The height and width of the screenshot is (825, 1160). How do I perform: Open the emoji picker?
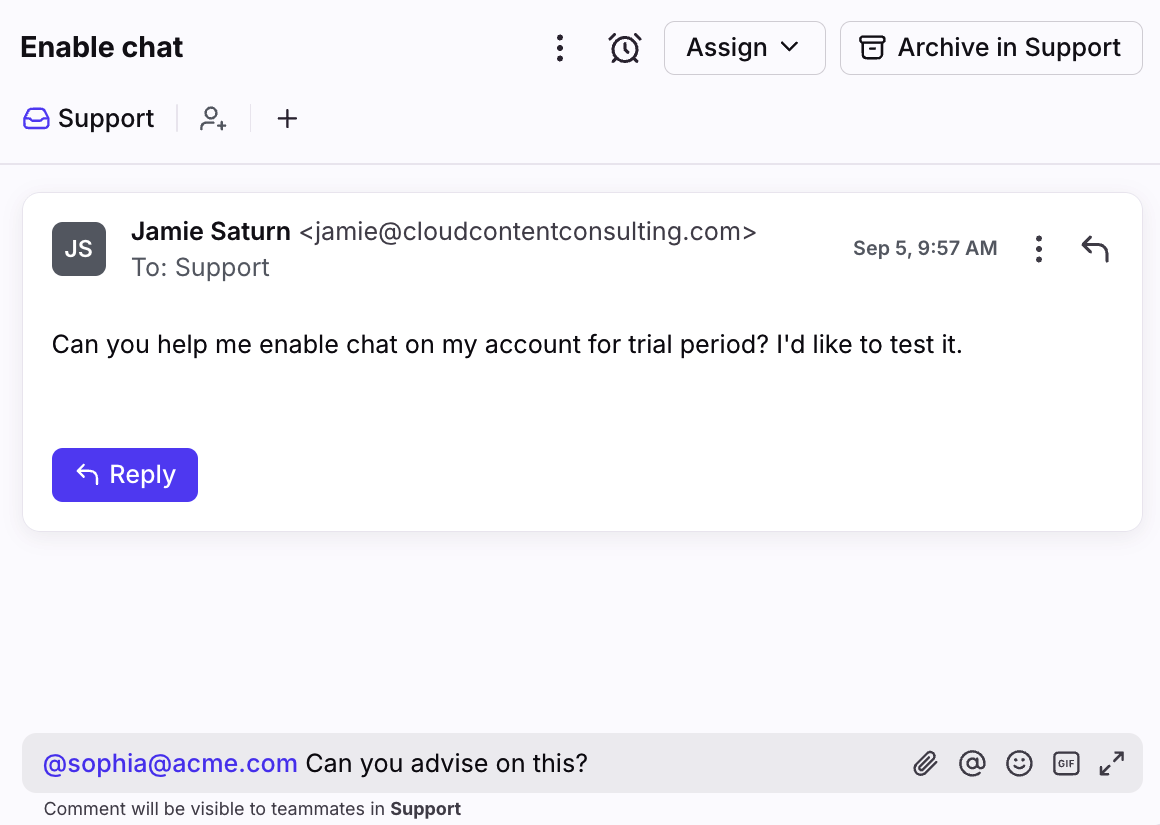tap(1019, 763)
